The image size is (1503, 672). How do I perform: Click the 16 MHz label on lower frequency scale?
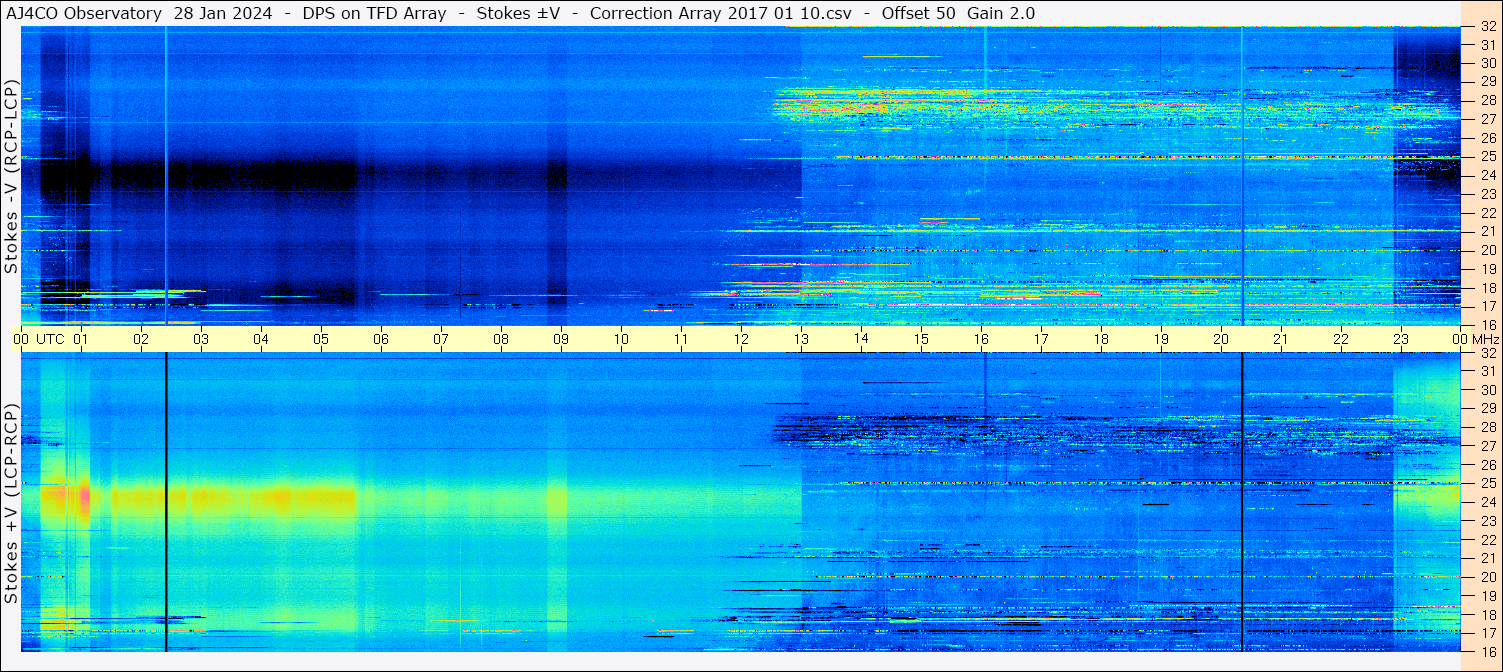click(1487, 651)
